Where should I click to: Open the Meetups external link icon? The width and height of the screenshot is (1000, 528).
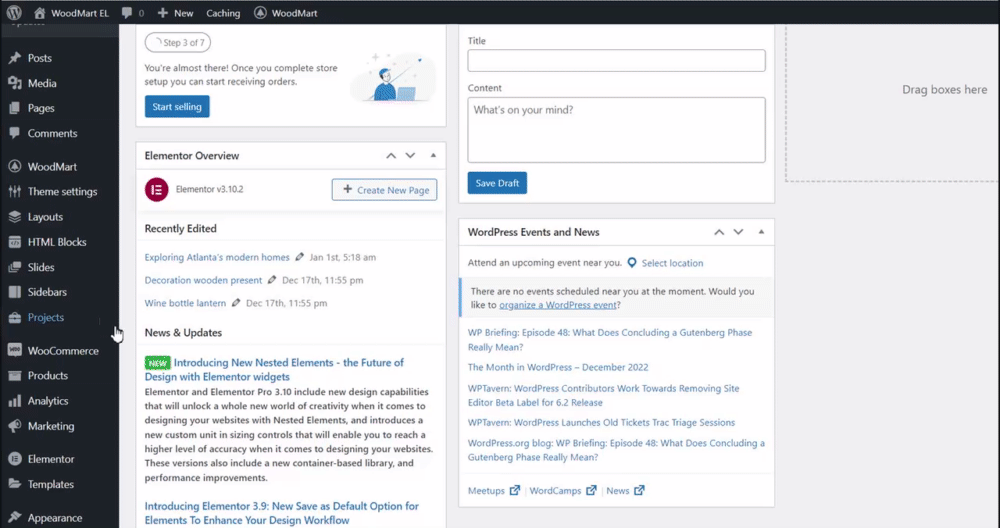click(x=515, y=490)
